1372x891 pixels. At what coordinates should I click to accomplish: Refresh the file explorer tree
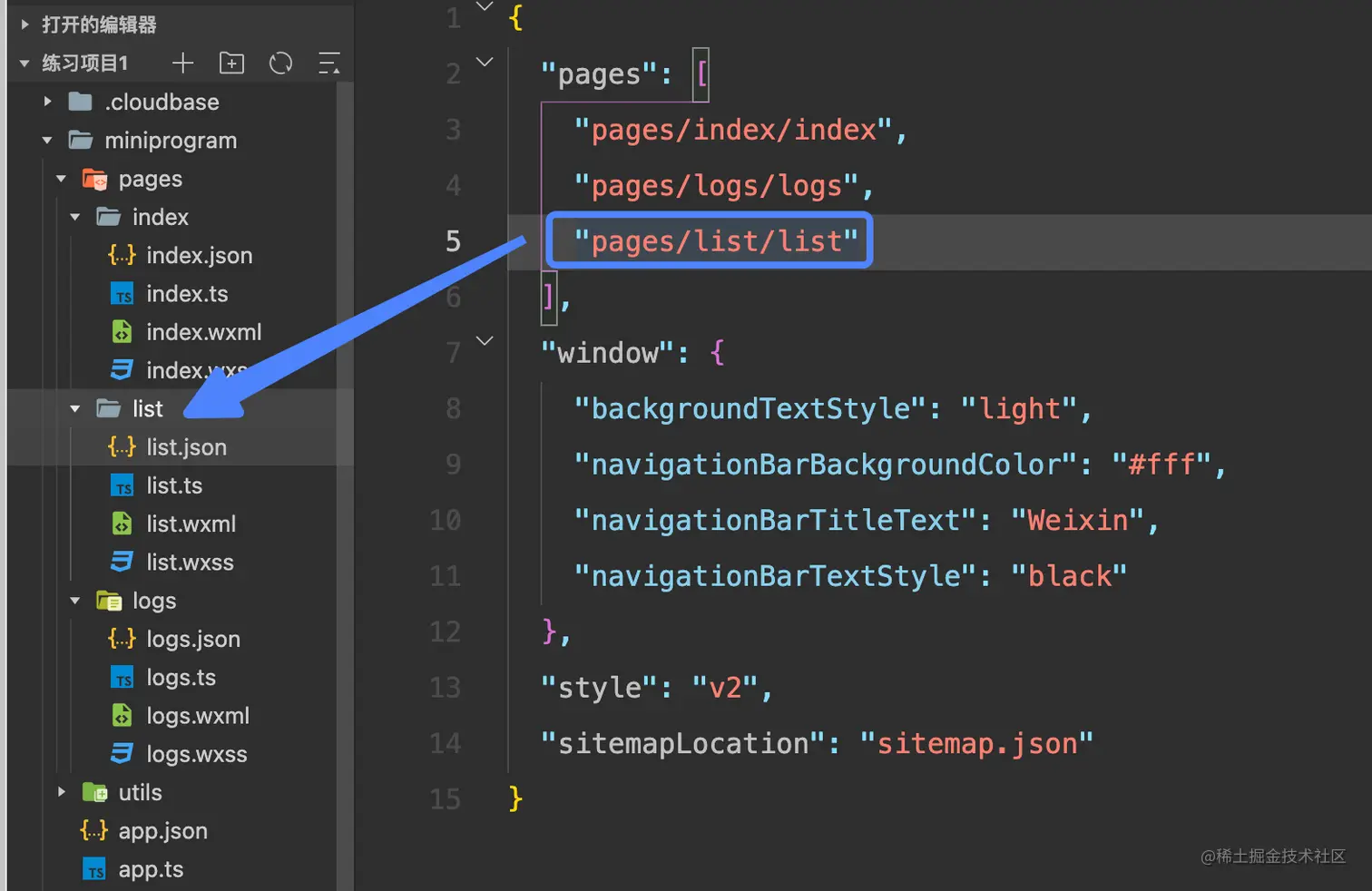281,63
